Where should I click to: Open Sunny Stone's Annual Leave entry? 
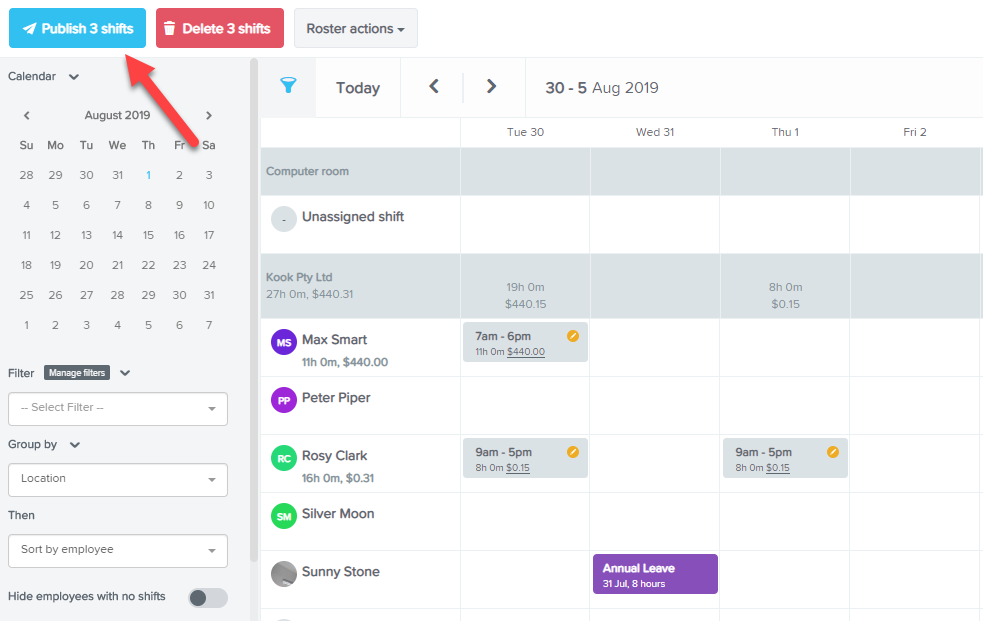654,574
